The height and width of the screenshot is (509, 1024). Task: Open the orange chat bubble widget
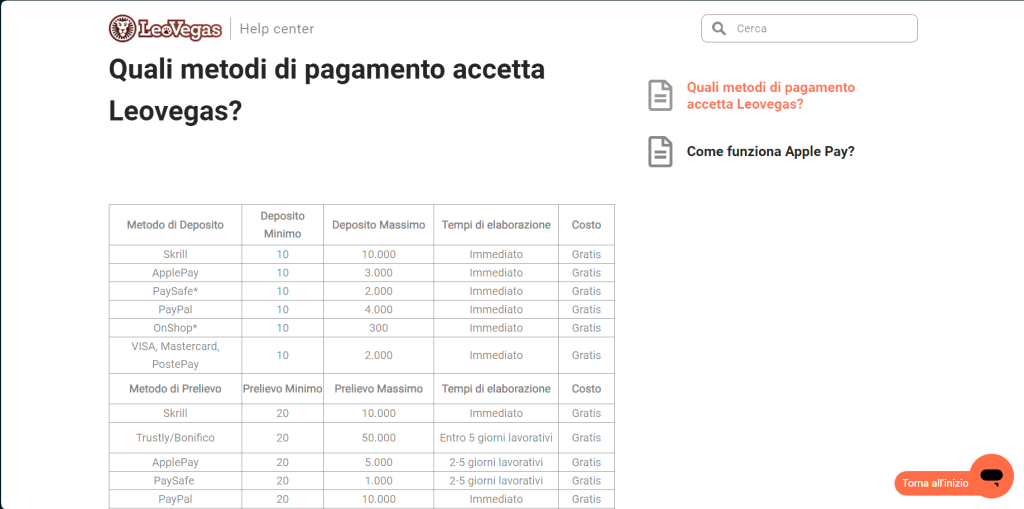991,476
